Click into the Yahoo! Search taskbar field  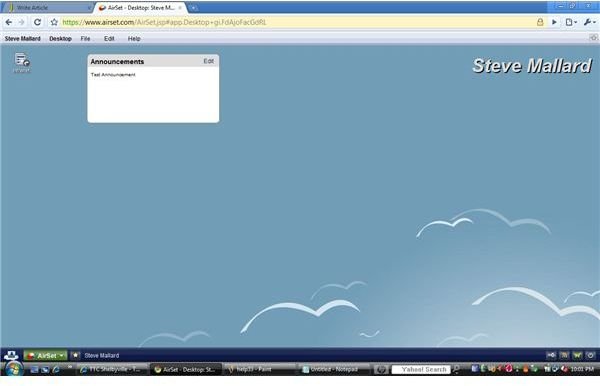(421, 369)
